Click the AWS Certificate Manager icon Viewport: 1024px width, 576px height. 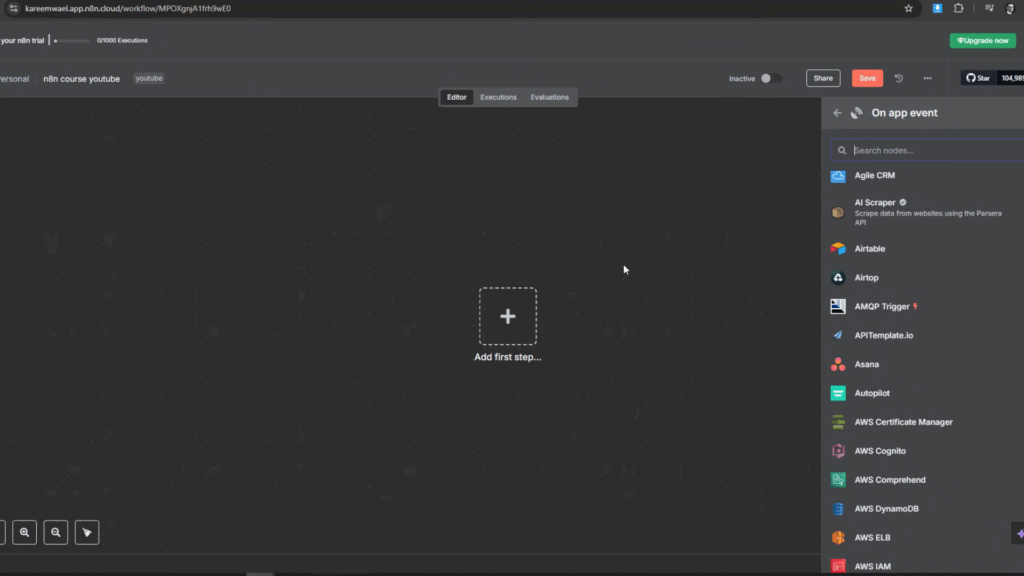[x=838, y=422]
